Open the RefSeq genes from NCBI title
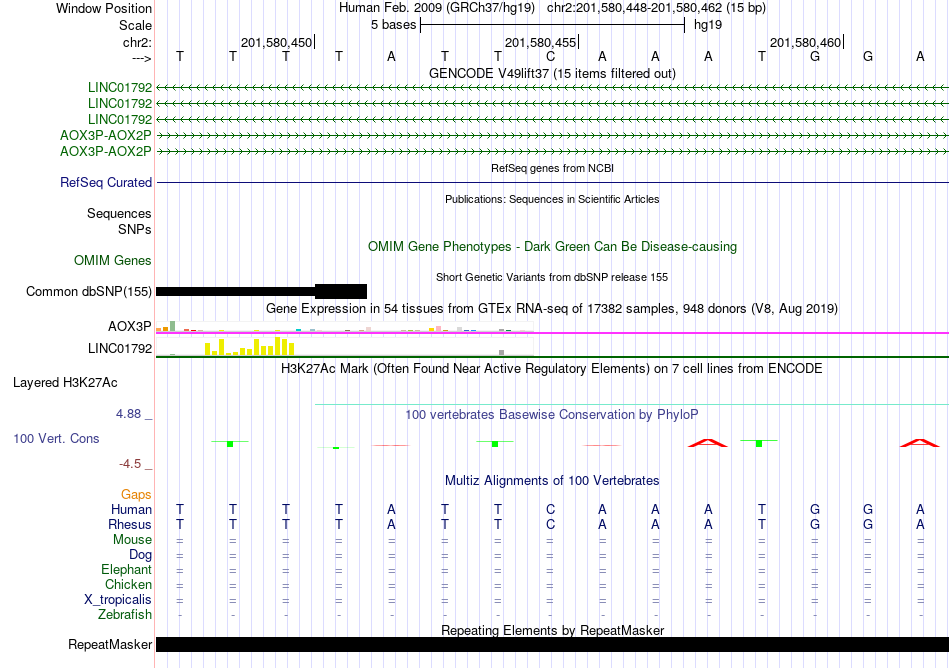Screen dimensions: 950x668 click(552, 168)
